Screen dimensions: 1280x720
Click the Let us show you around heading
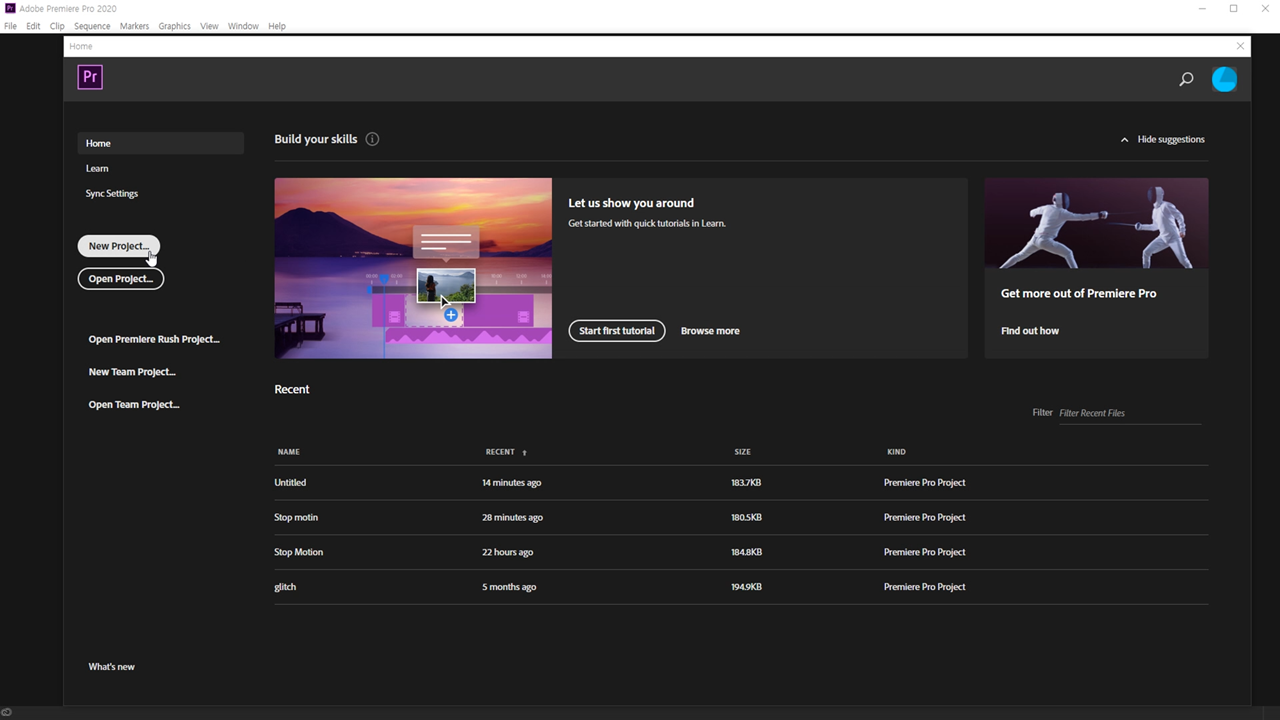(x=631, y=203)
